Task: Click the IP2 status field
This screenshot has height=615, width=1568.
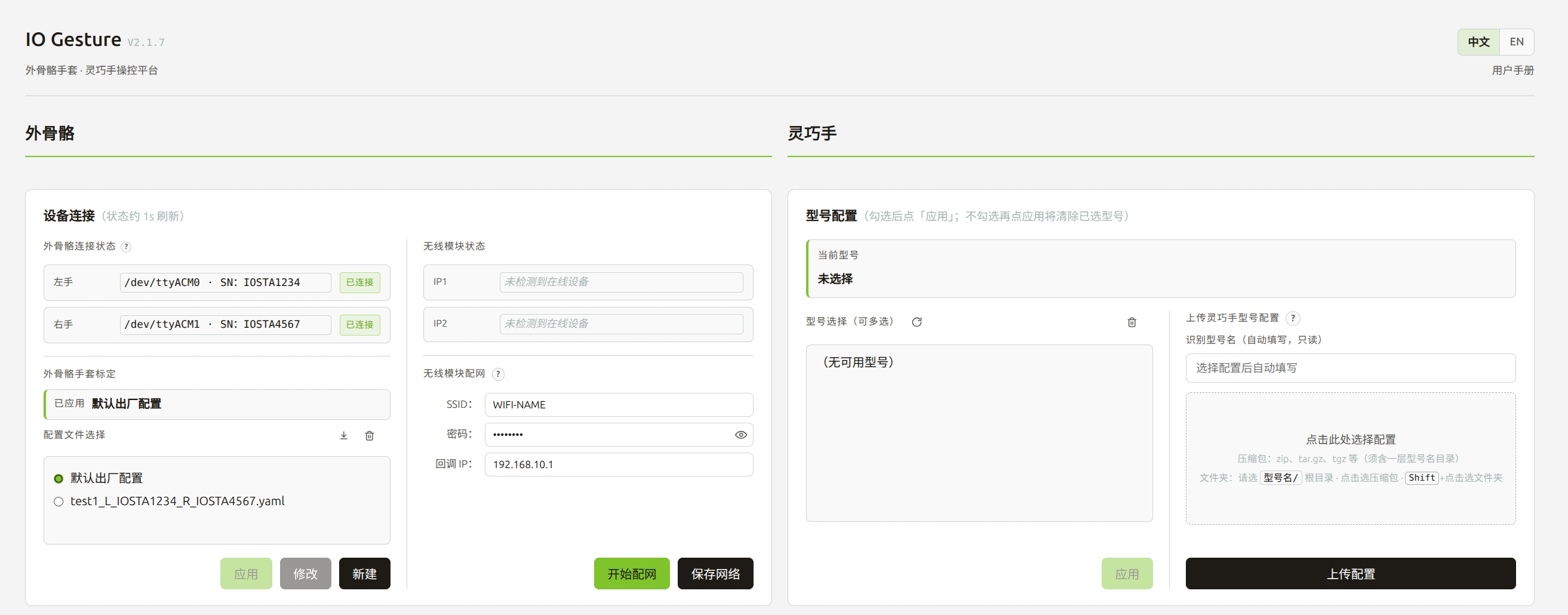Action: [622, 324]
